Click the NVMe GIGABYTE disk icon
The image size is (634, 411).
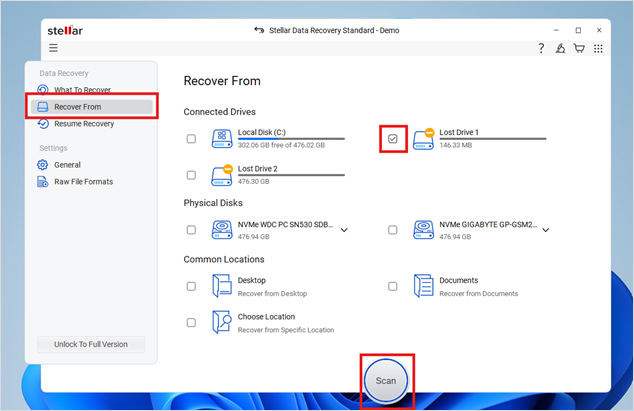423,230
